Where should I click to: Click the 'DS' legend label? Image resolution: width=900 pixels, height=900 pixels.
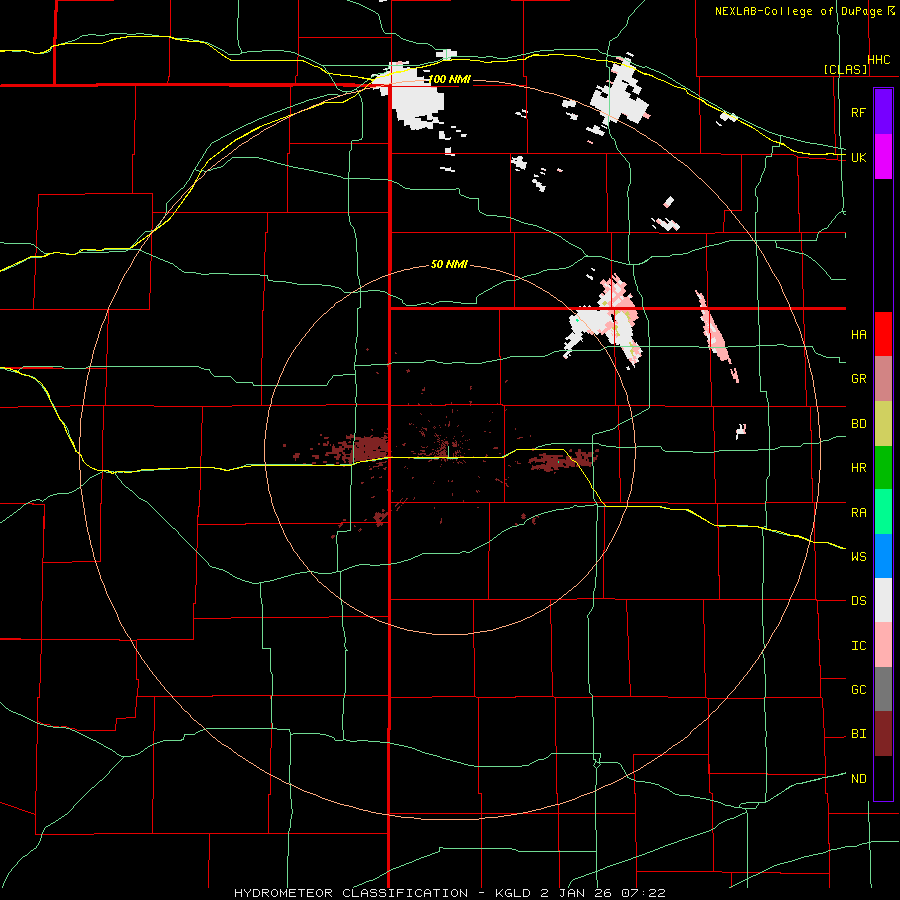858,601
